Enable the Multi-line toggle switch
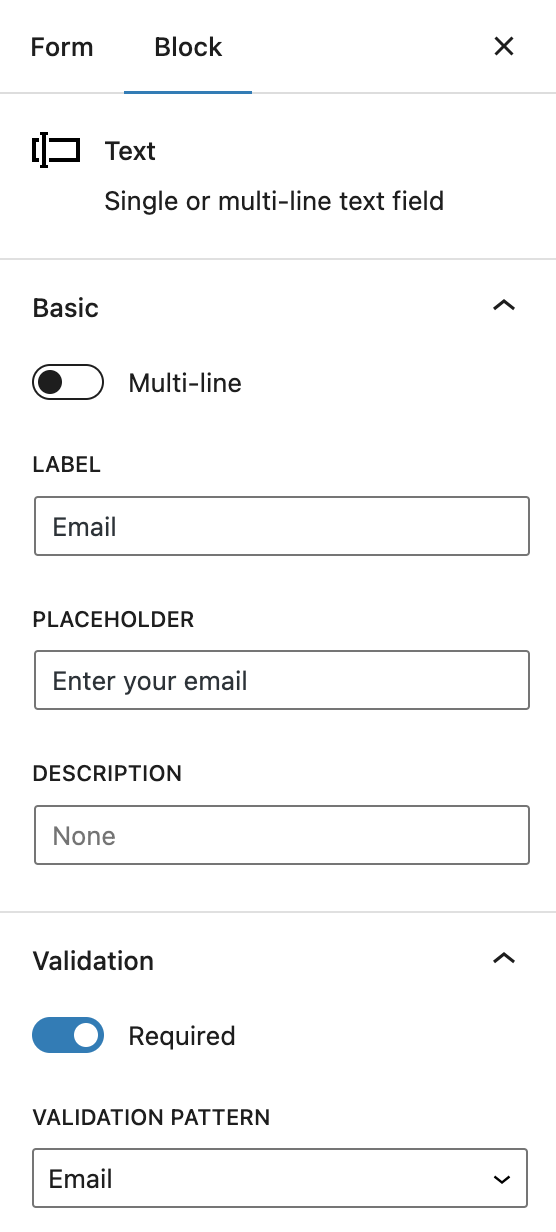The image size is (556, 1232). [x=68, y=382]
